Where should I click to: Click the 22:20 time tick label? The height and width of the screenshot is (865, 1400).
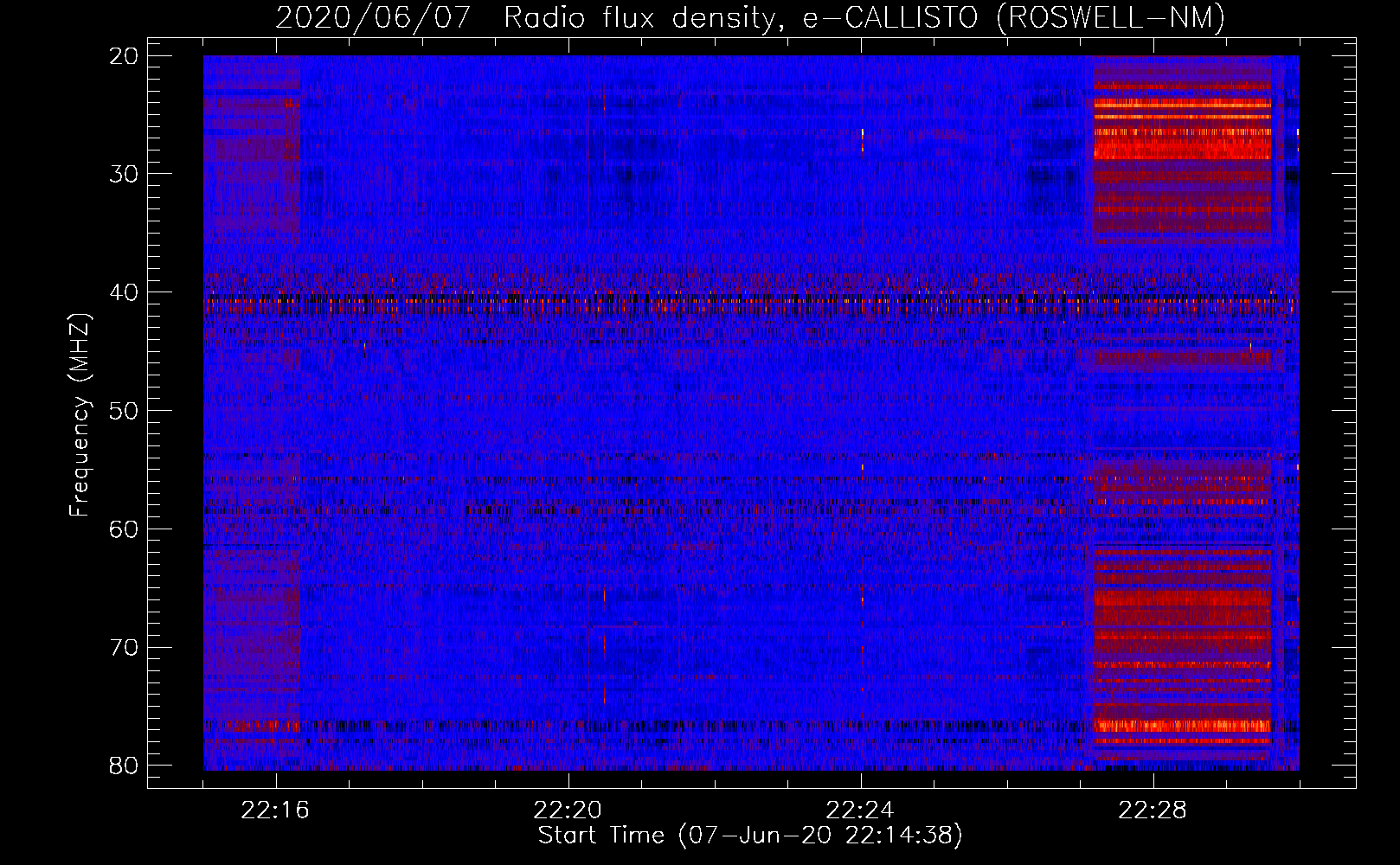click(568, 811)
